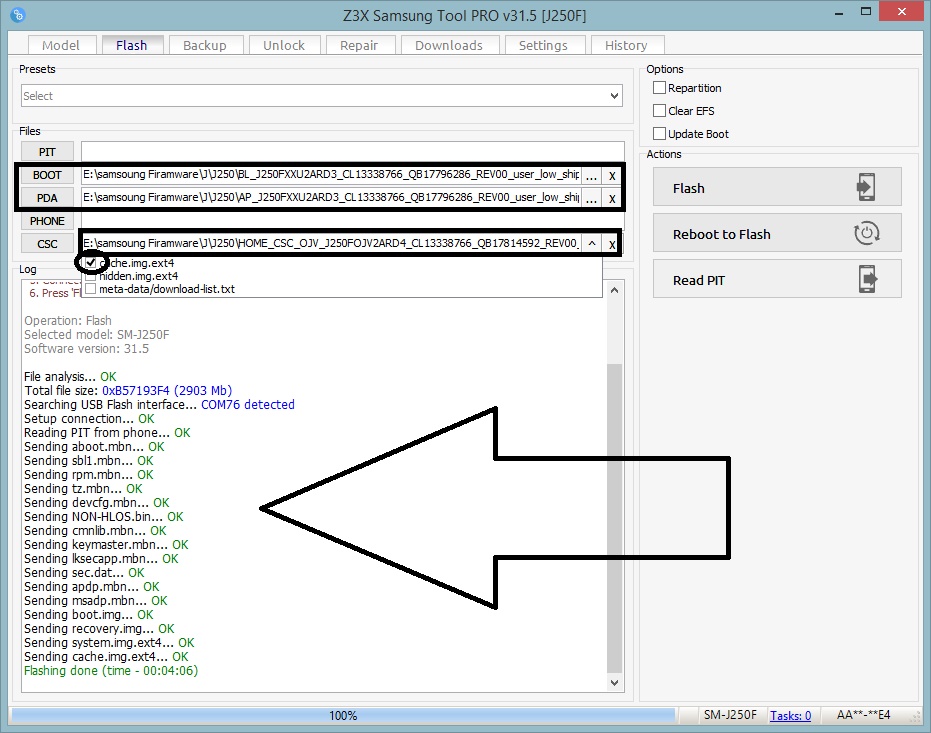This screenshot has height=733, width=931.
Task: Click 'Reading PIT from phone... OK' line
Action: tap(107, 433)
